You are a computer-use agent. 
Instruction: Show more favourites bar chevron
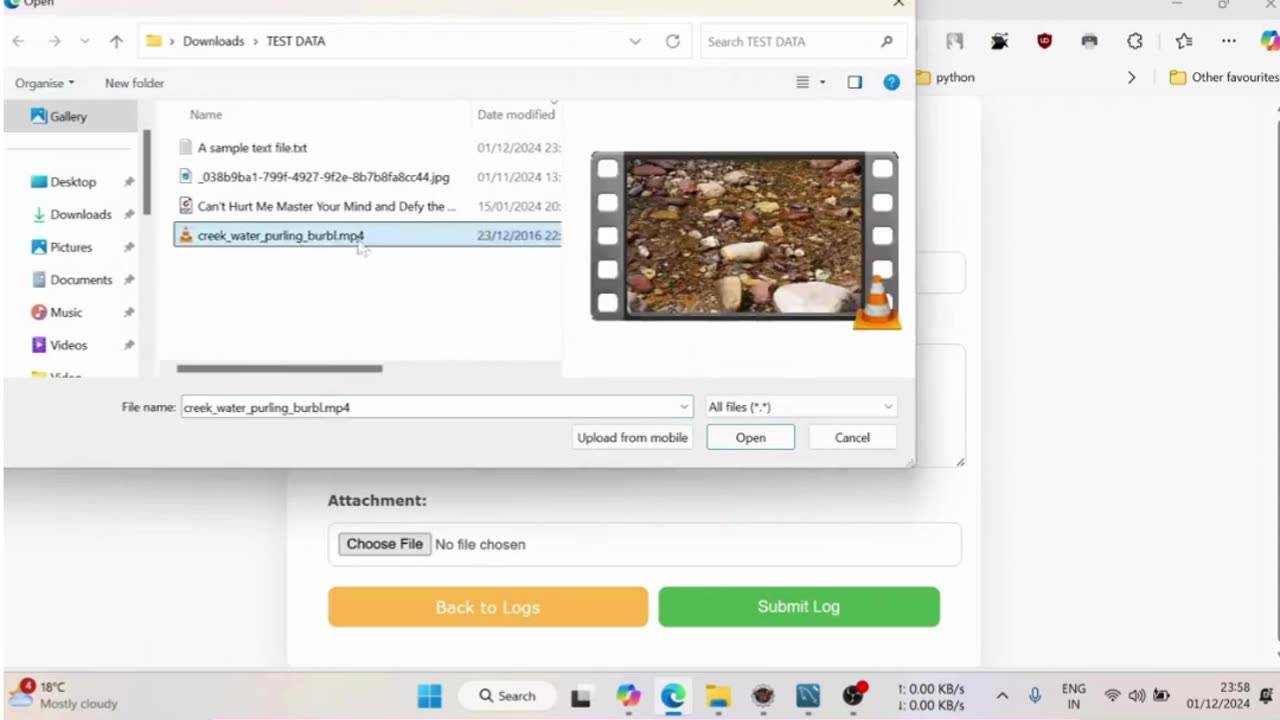point(1131,77)
